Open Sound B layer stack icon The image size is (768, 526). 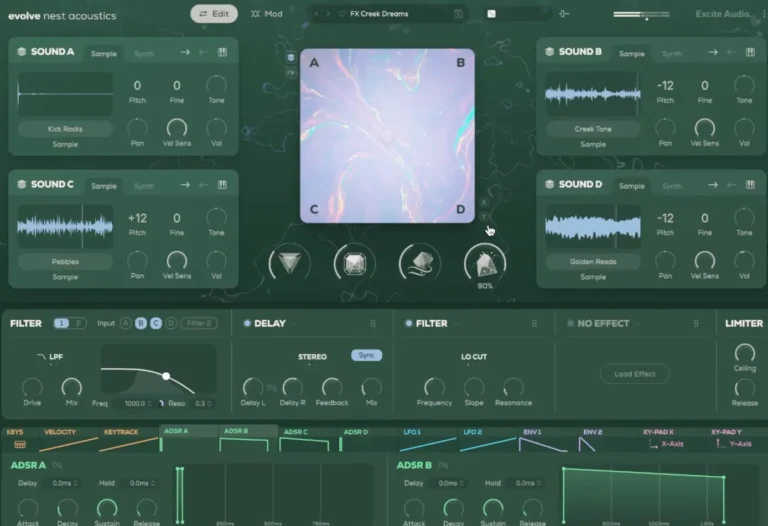coord(550,51)
